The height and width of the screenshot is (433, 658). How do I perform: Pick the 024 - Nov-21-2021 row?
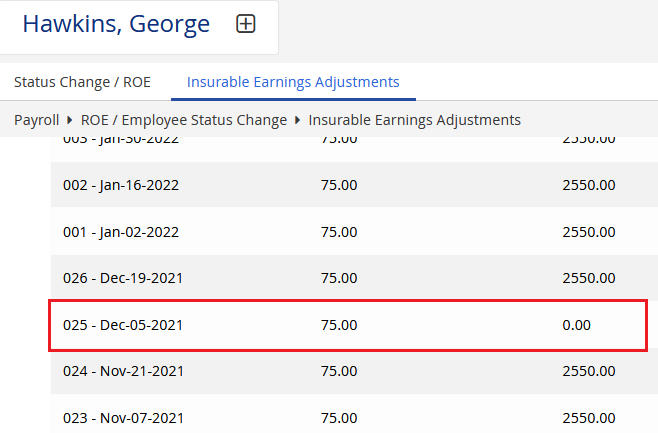(x=122, y=371)
